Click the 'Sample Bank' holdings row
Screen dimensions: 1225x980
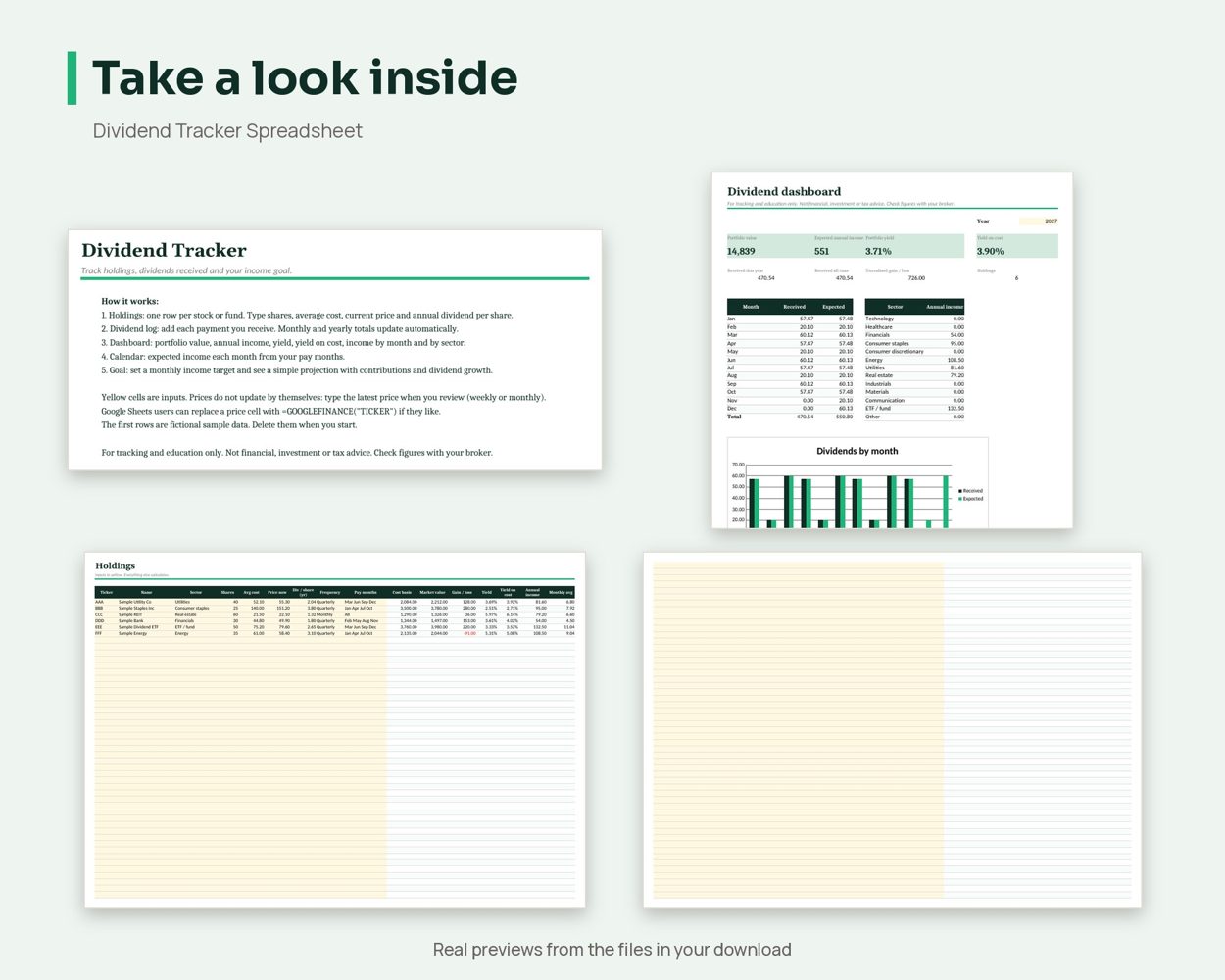point(335,620)
